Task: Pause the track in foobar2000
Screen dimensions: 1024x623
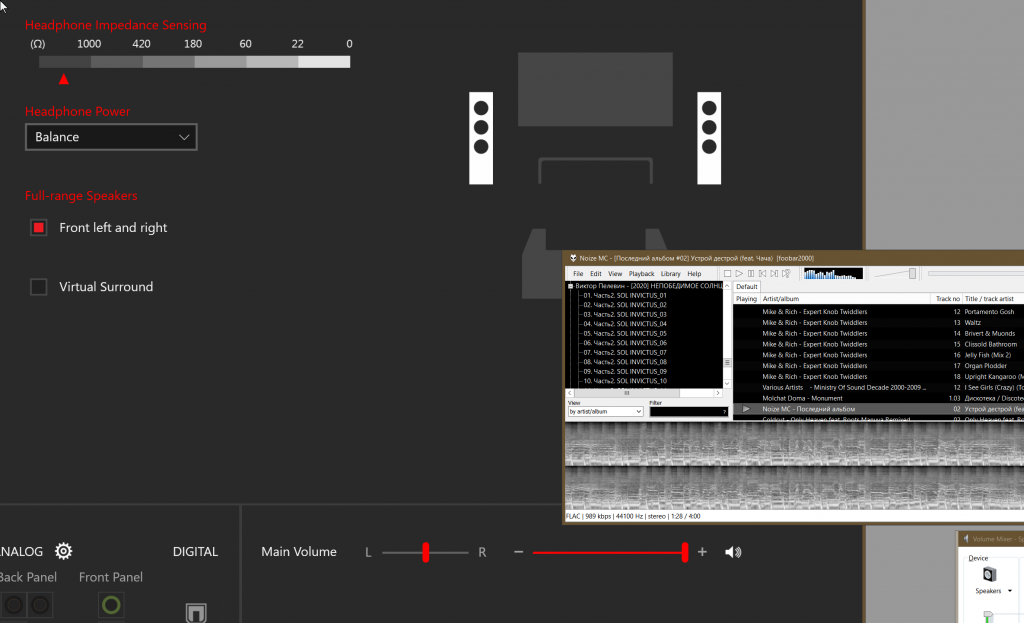Action: pyautogui.click(x=750, y=274)
